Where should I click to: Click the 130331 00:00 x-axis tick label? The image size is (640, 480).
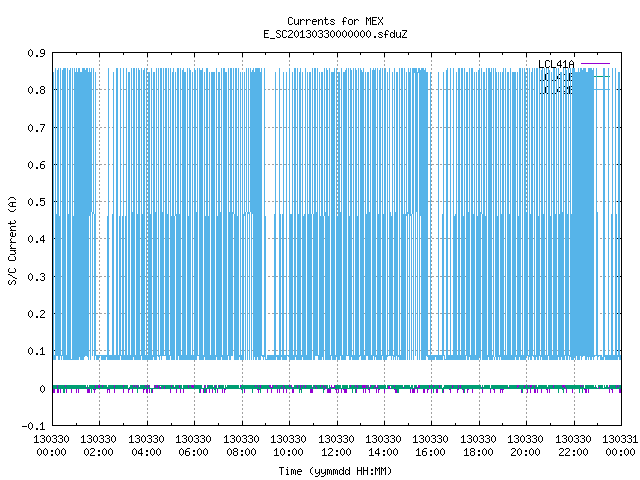point(620,446)
